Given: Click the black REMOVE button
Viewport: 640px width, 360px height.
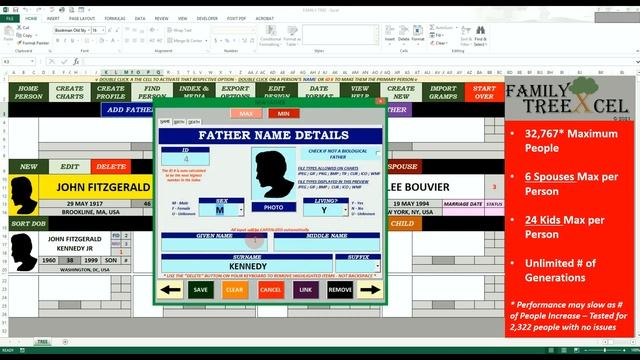Looking at the screenshot, I should tap(340, 290).
